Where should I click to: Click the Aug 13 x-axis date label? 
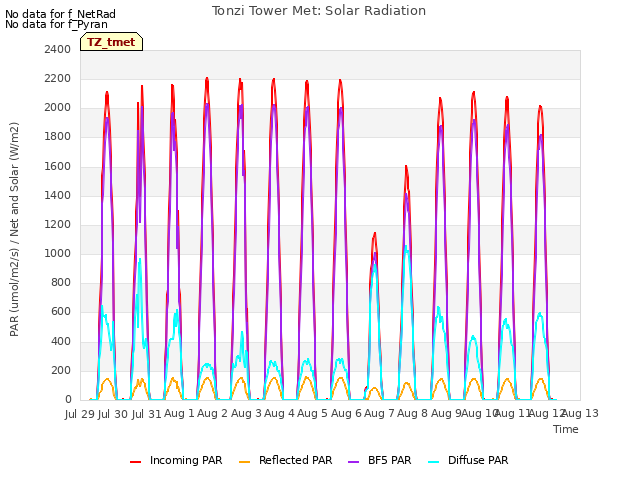581,413
